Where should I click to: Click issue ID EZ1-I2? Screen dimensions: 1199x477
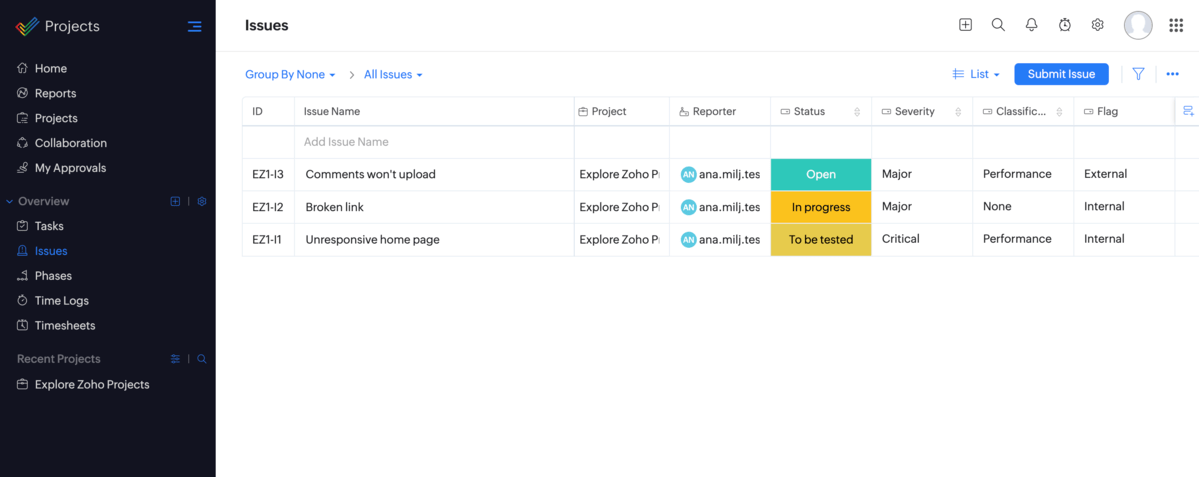tap(268, 206)
